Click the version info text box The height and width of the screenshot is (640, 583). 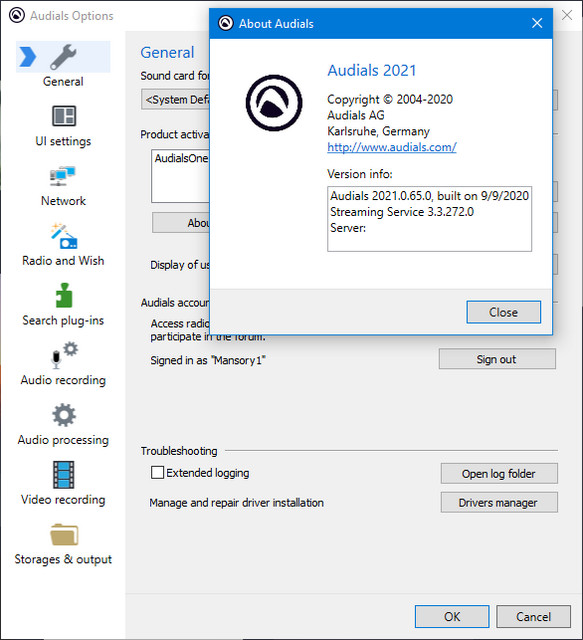click(429, 219)
